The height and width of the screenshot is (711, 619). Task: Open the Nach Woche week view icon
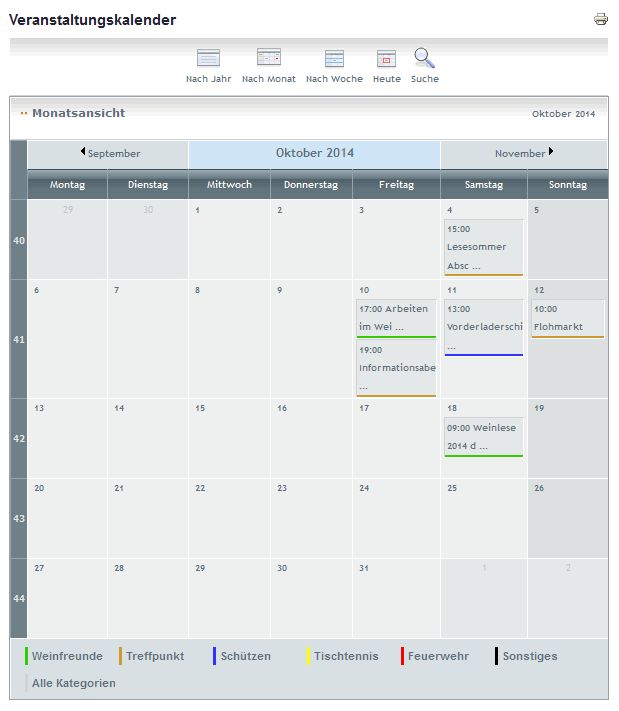click(334, 58)
